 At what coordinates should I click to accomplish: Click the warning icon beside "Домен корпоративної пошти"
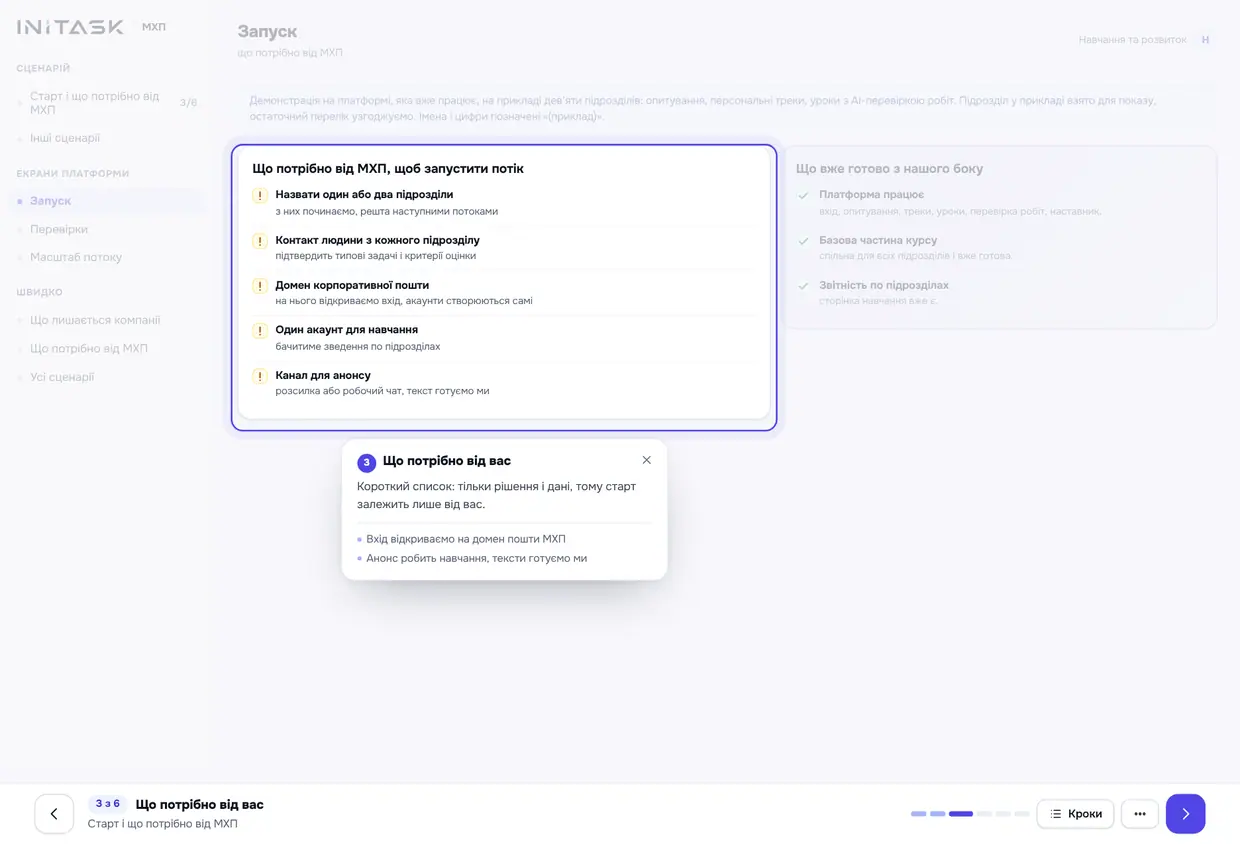point(260,286)
